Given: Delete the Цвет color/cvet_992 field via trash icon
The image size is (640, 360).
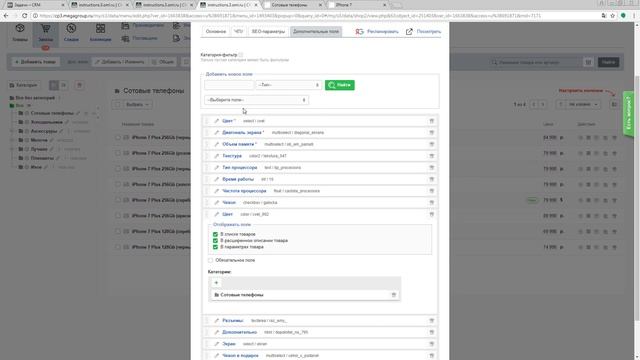Looking at the screenshot, I should 431,214.
